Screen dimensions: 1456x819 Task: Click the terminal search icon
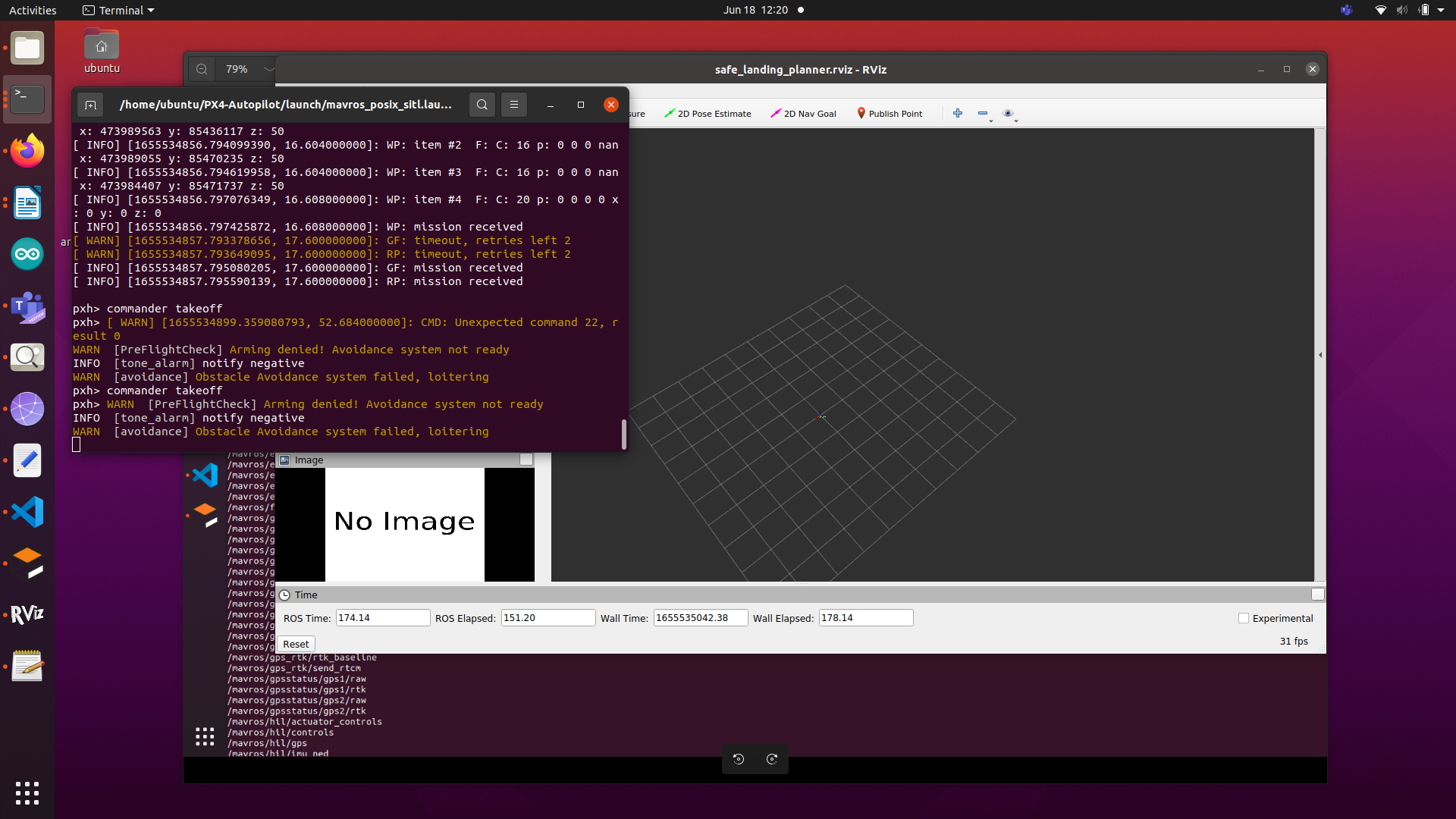point(482,105)
